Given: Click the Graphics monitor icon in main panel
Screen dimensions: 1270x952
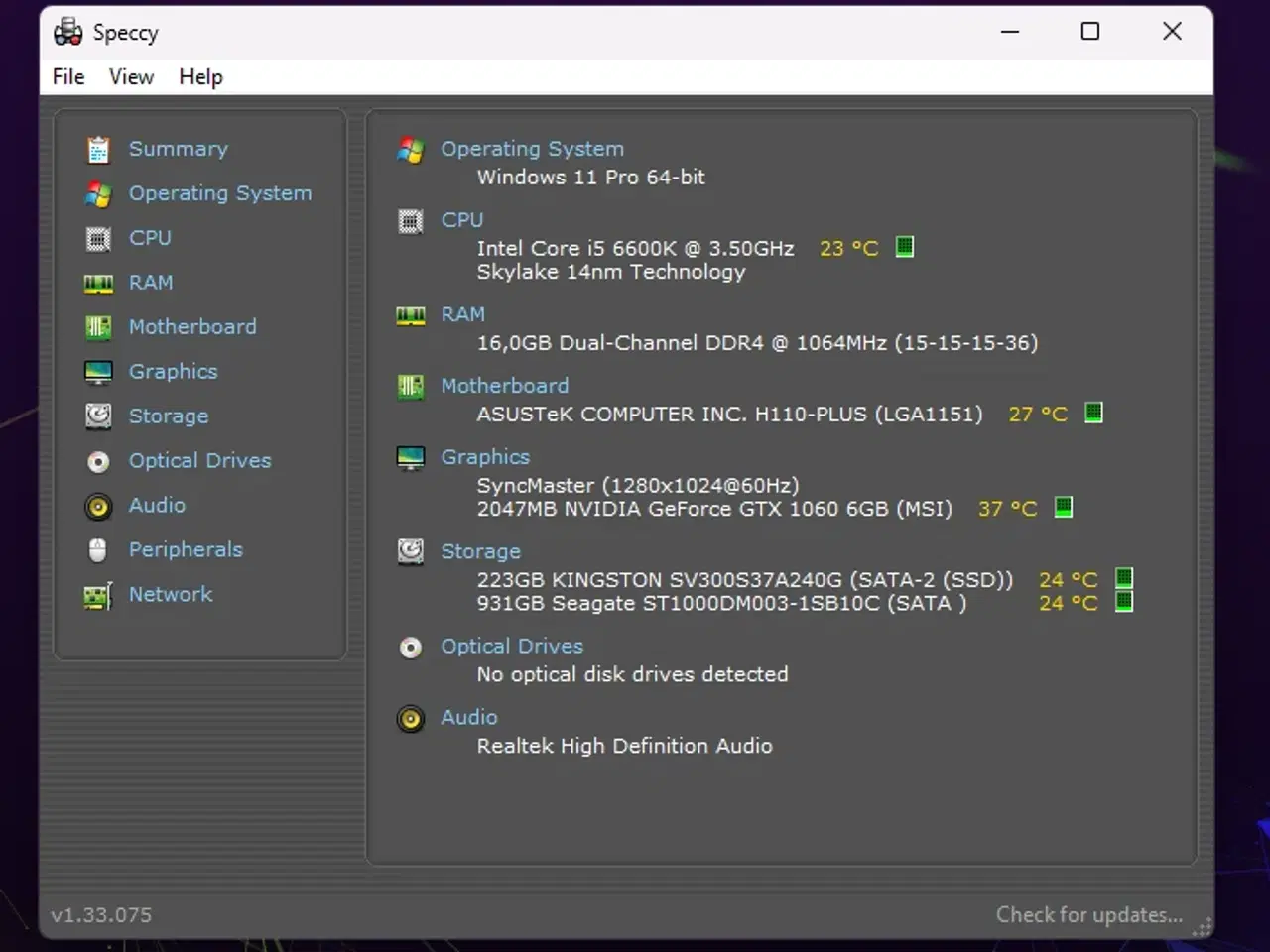Looking at the screenshot, I should point(411,458).
